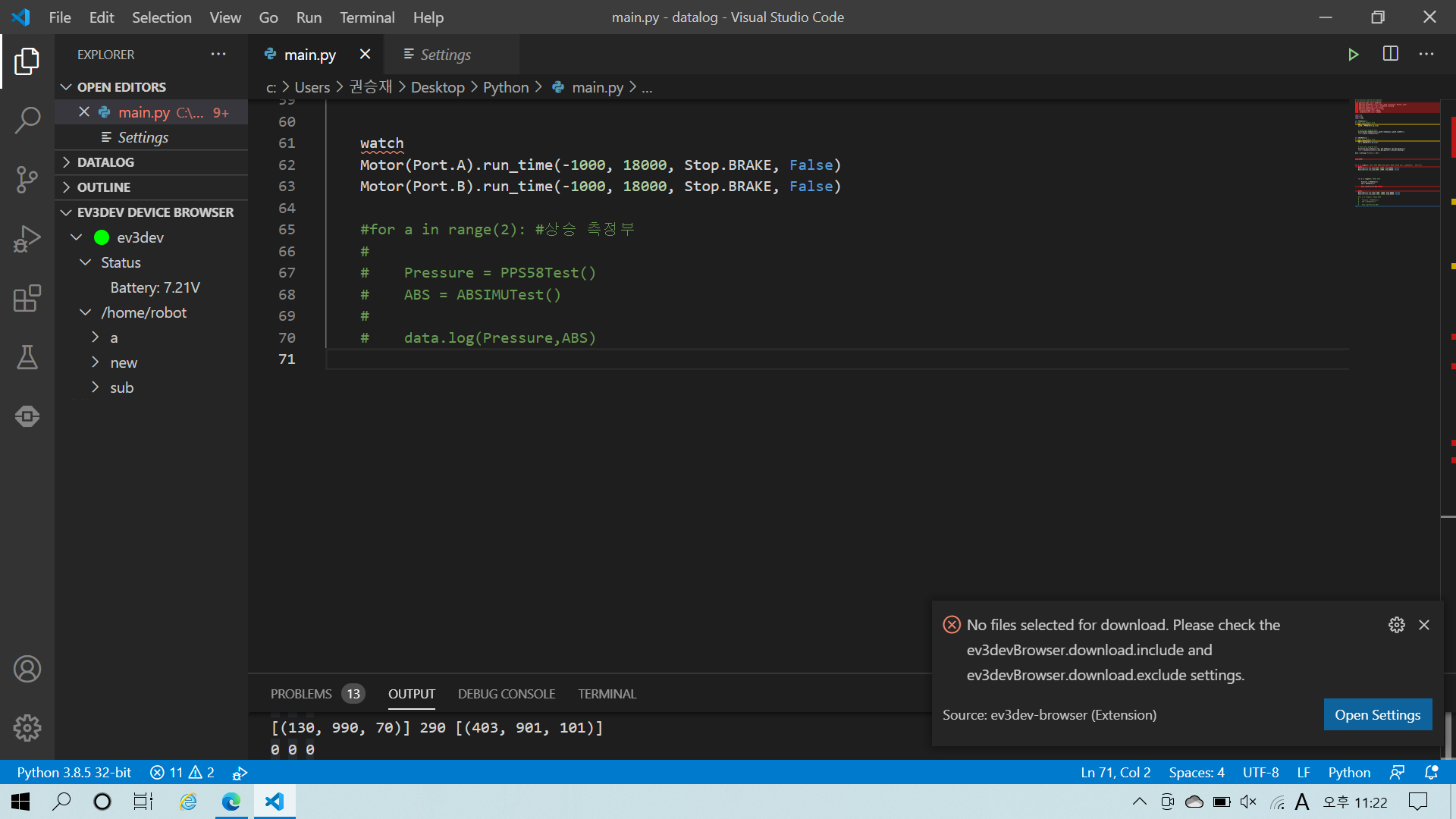This screenshot has height=819, width=1456.
Task: Expand the DATALOG folder section
Action: point(152,162)
